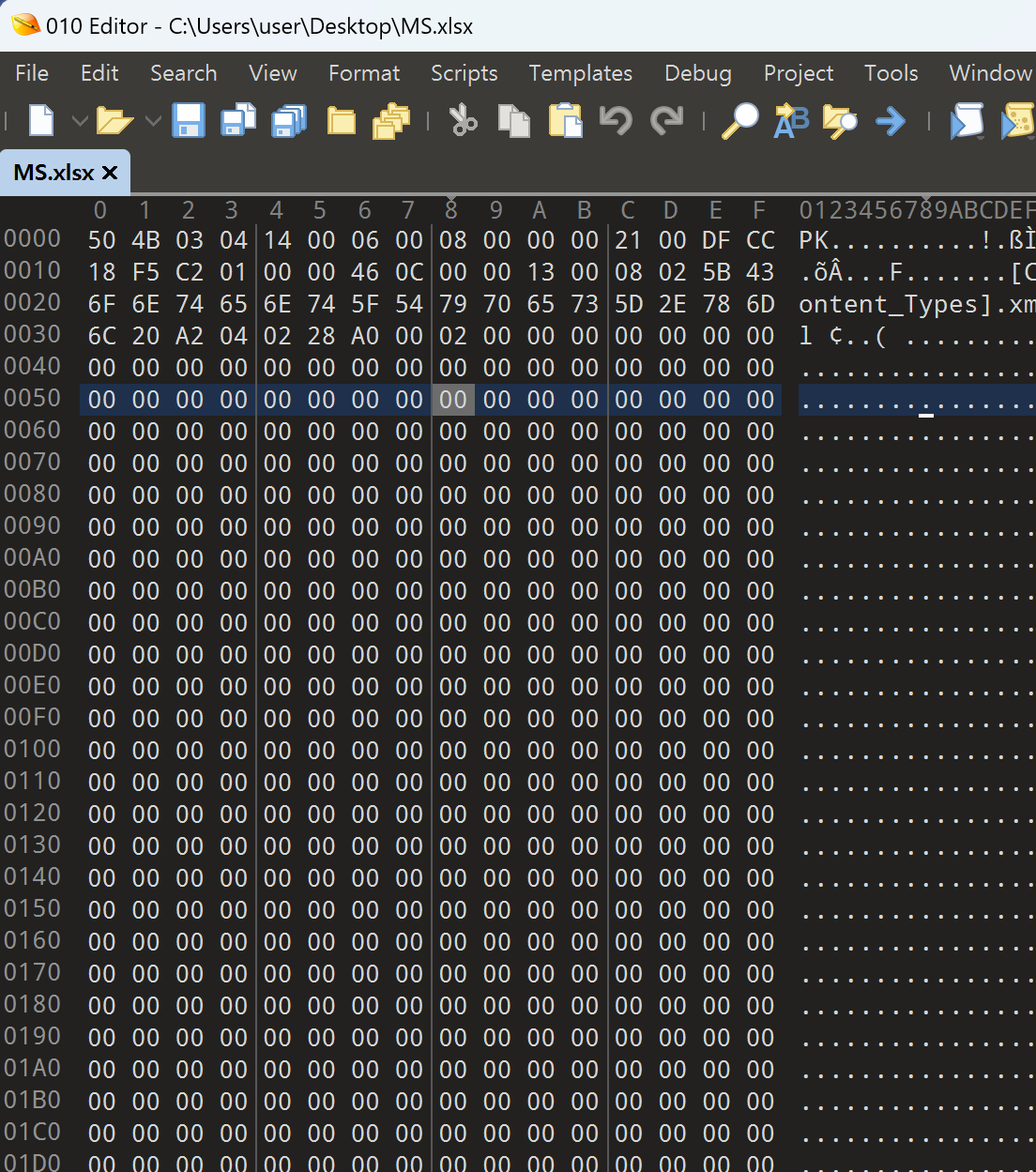Click address label 00A0
The image size is (1036, 1172).
(33, 557)
